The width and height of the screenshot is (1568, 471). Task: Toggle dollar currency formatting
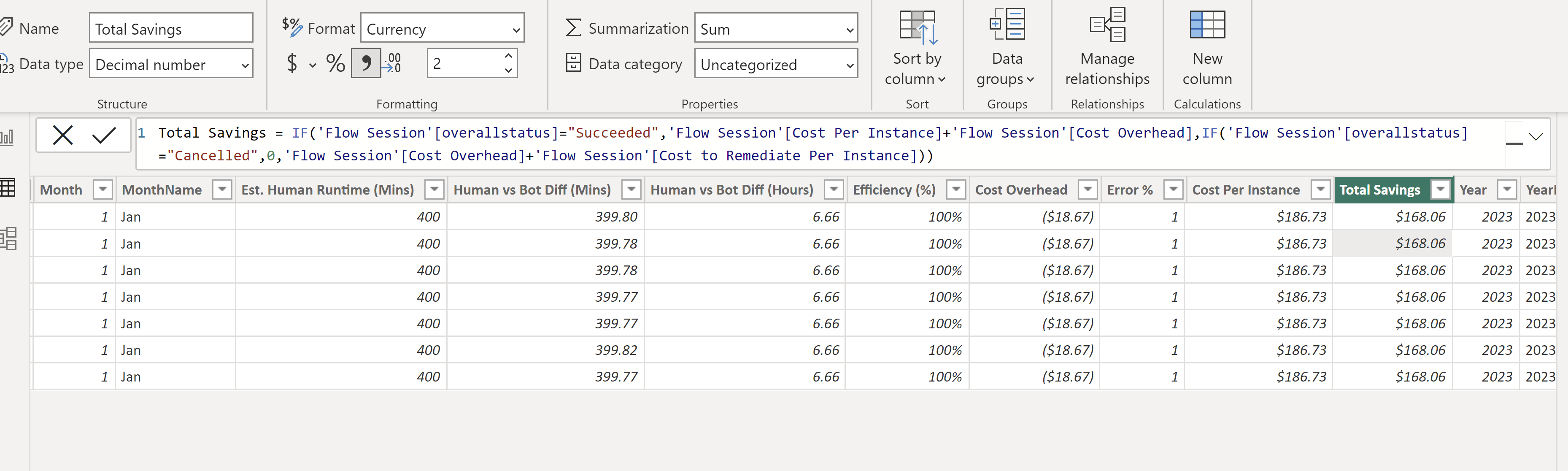click(x=292, y=63)
